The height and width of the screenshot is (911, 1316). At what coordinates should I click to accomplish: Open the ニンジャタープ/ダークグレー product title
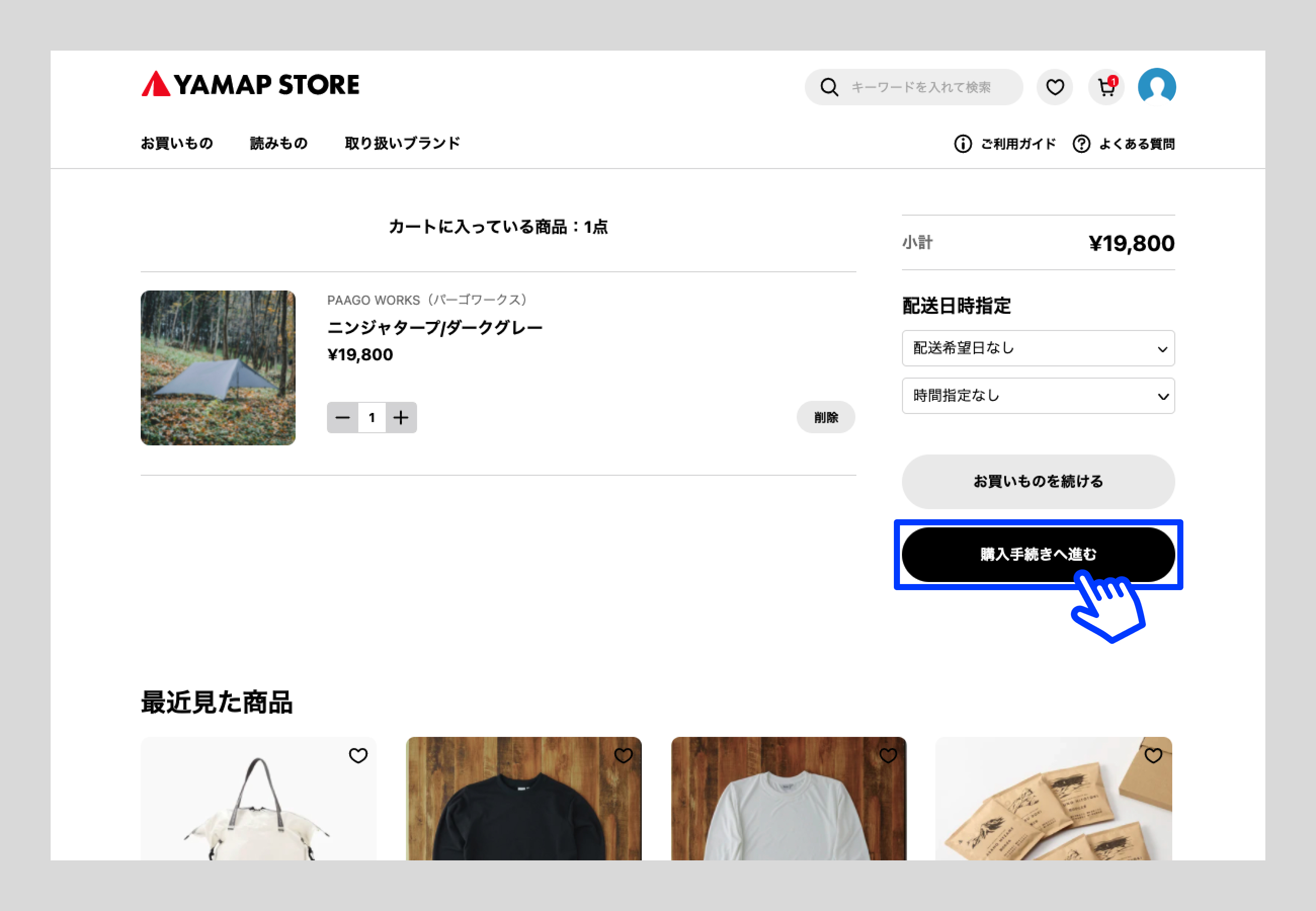tap(434, 327)
